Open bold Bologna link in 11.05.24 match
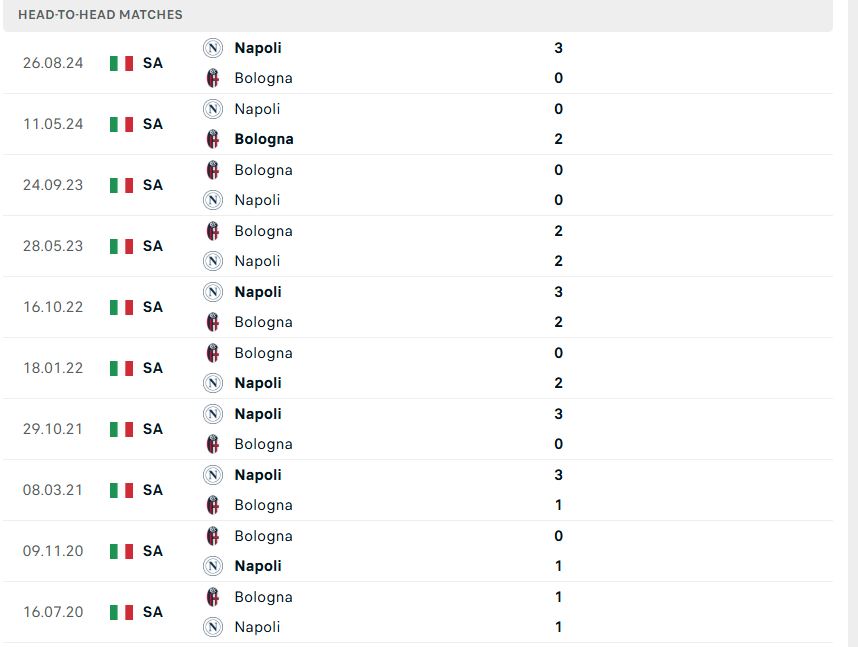Viewport: 858px width, 647px height. click(264, 140)
